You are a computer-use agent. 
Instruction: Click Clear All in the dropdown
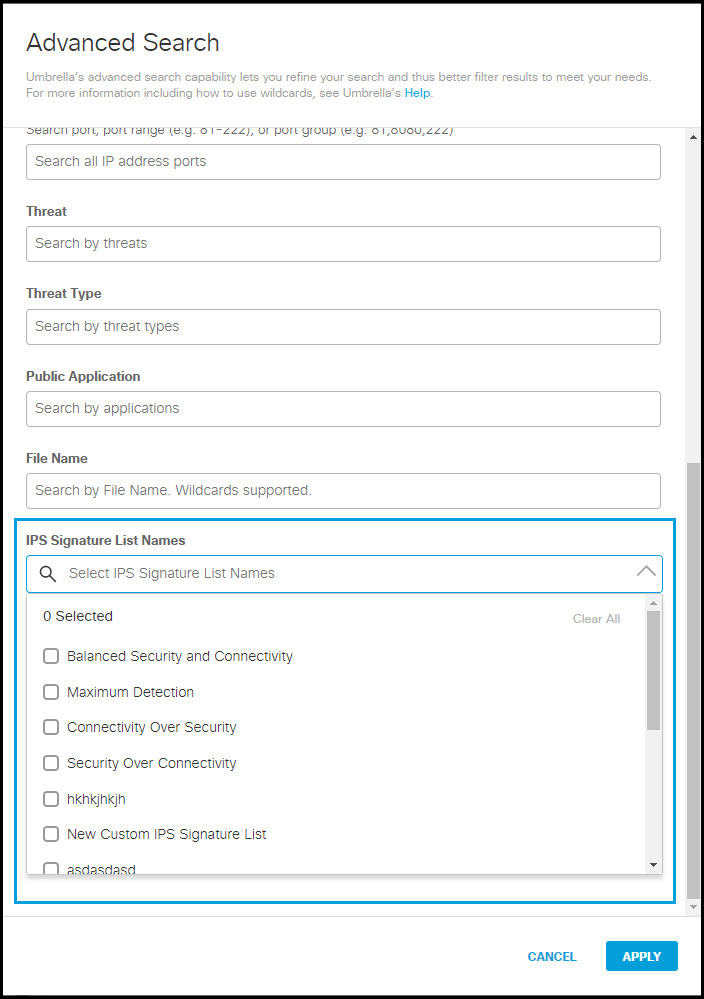(x=596, y=619)
